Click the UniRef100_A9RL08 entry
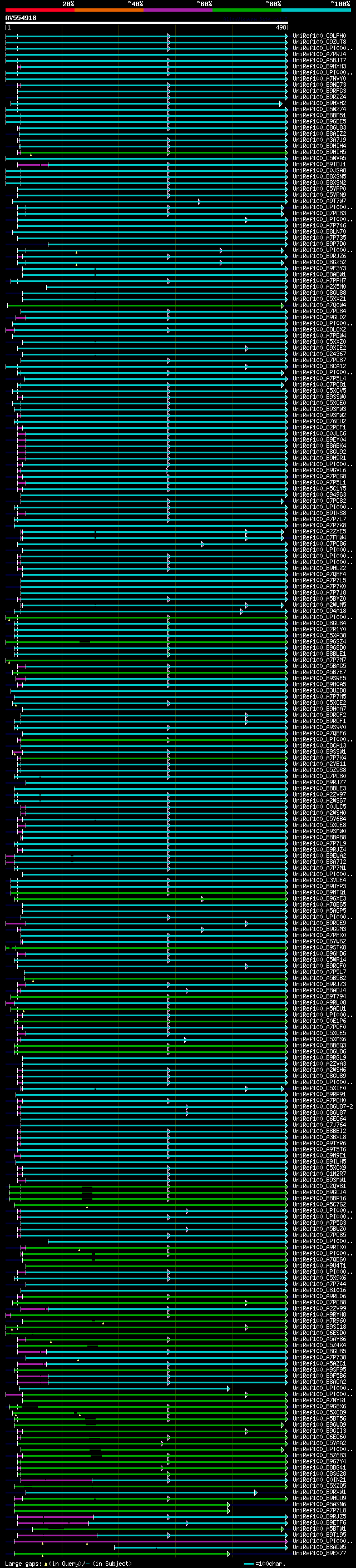356x1568 pixels. 319,1002
